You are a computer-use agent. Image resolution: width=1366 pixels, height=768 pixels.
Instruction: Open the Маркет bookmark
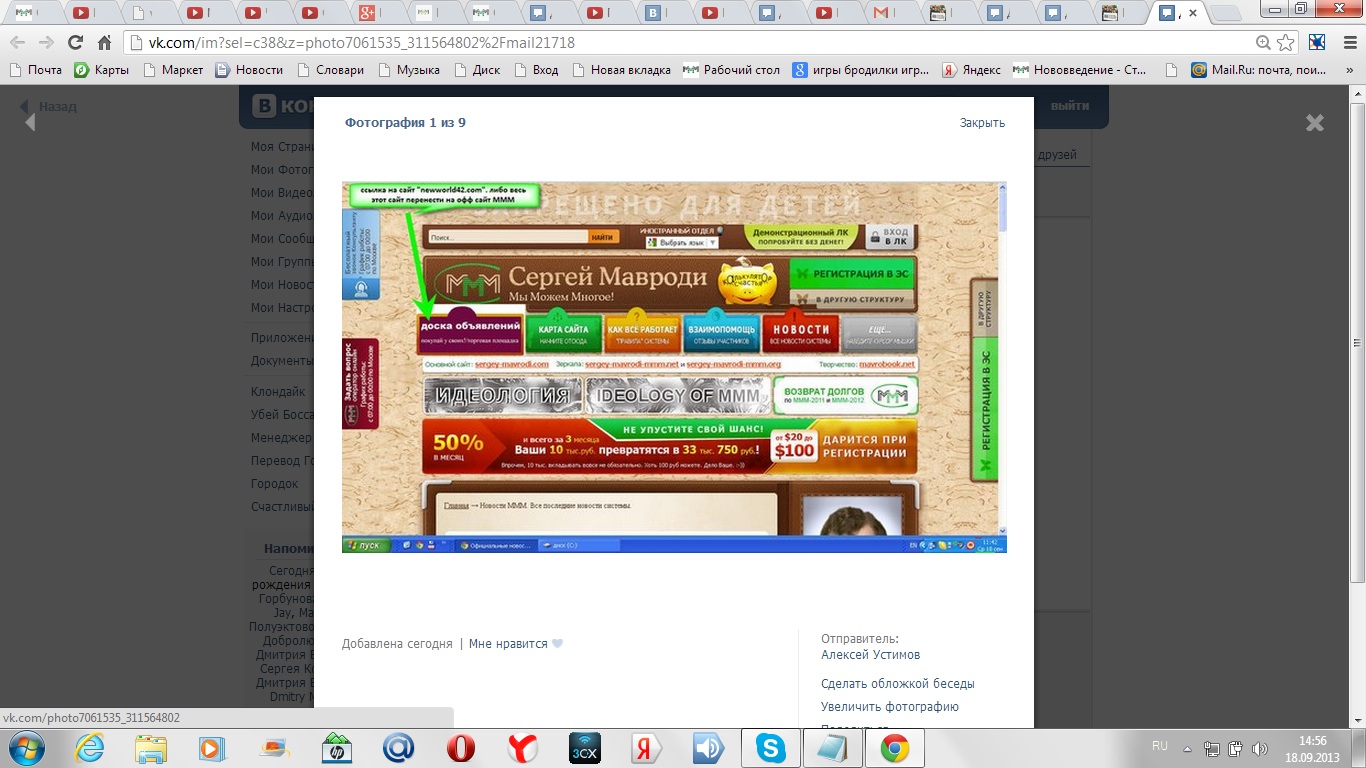tap(173, 70)
